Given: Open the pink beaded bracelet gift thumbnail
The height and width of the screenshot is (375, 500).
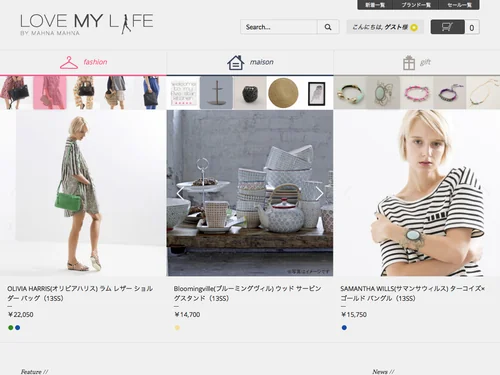Looking at the screenshot, I should [x=417, y=93].
